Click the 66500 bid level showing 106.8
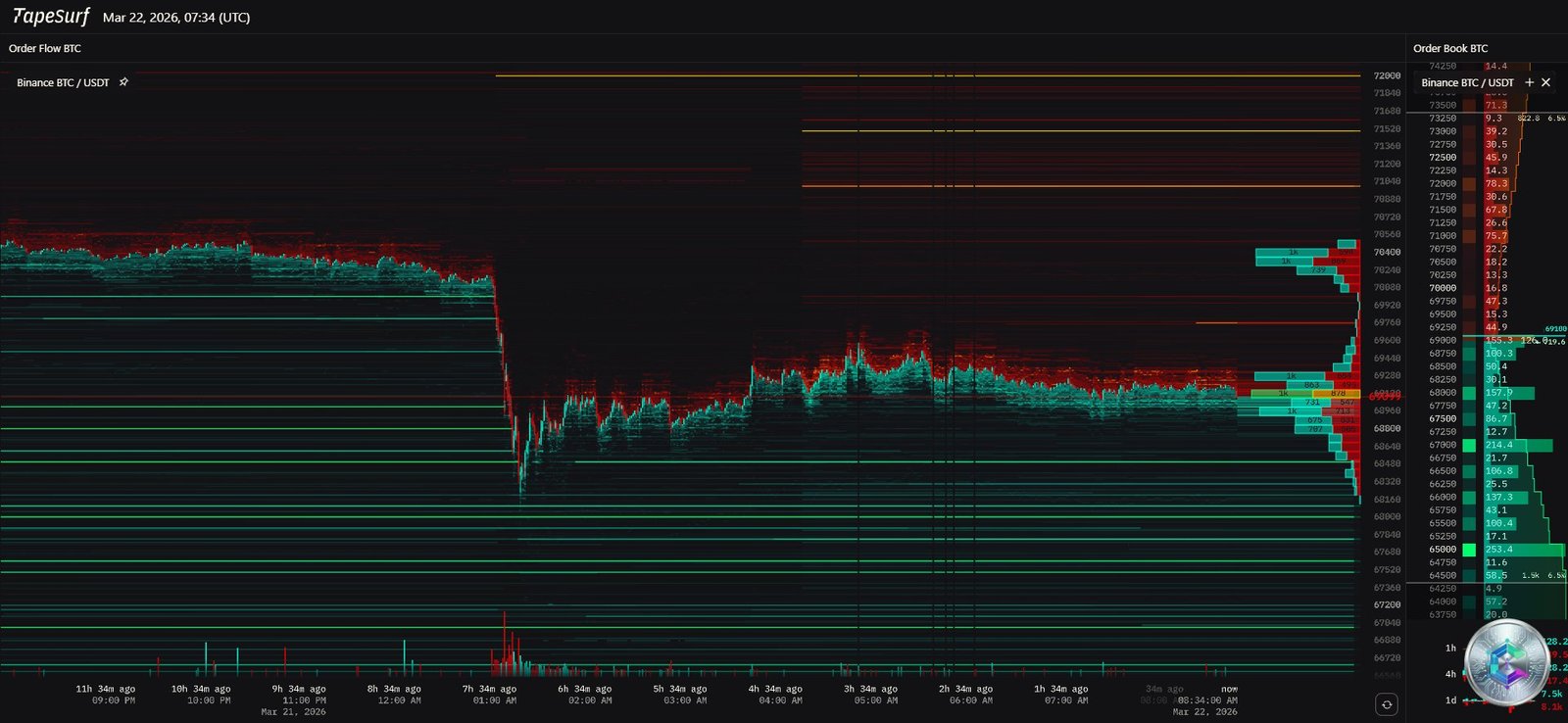The height and width of the screenshot is (723, 1568). 1487,471
